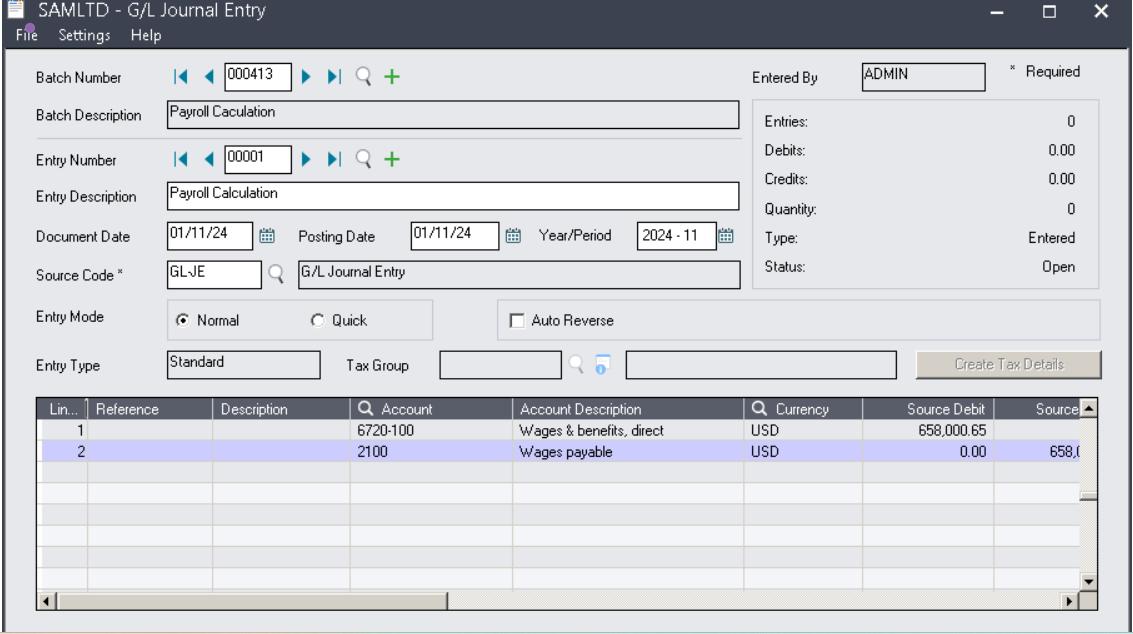Click grid scroll left arrow
This screenshot has width=1133, height=634.
tap(46, 601)
